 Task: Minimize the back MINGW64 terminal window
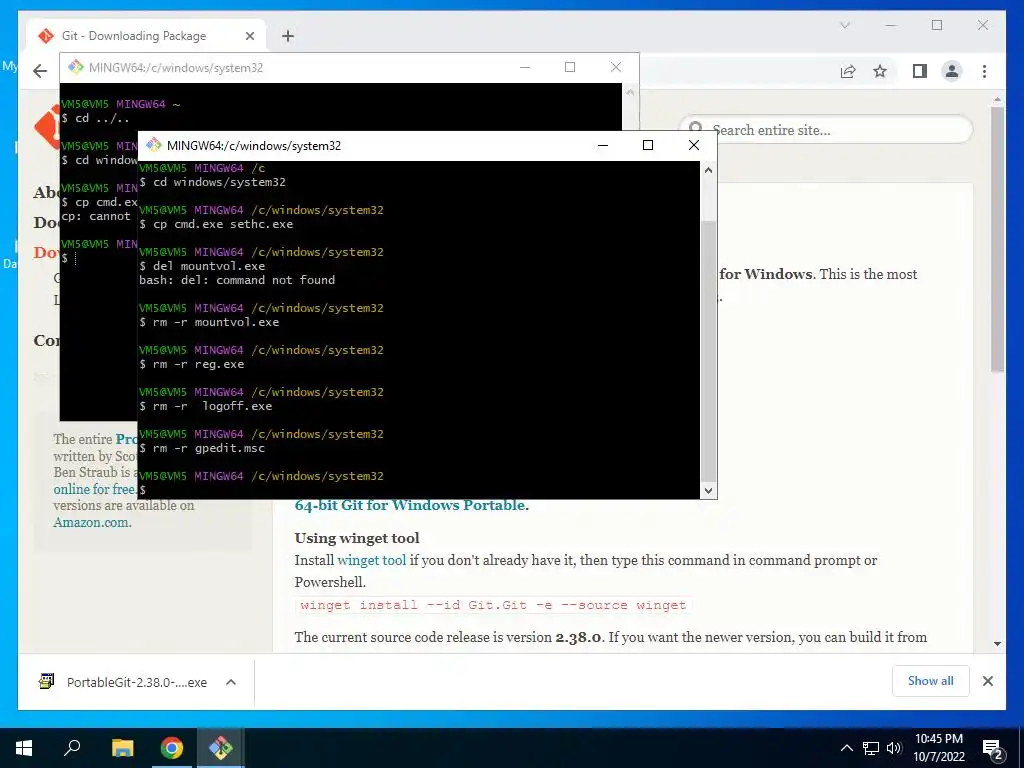(x=525, y=67)
